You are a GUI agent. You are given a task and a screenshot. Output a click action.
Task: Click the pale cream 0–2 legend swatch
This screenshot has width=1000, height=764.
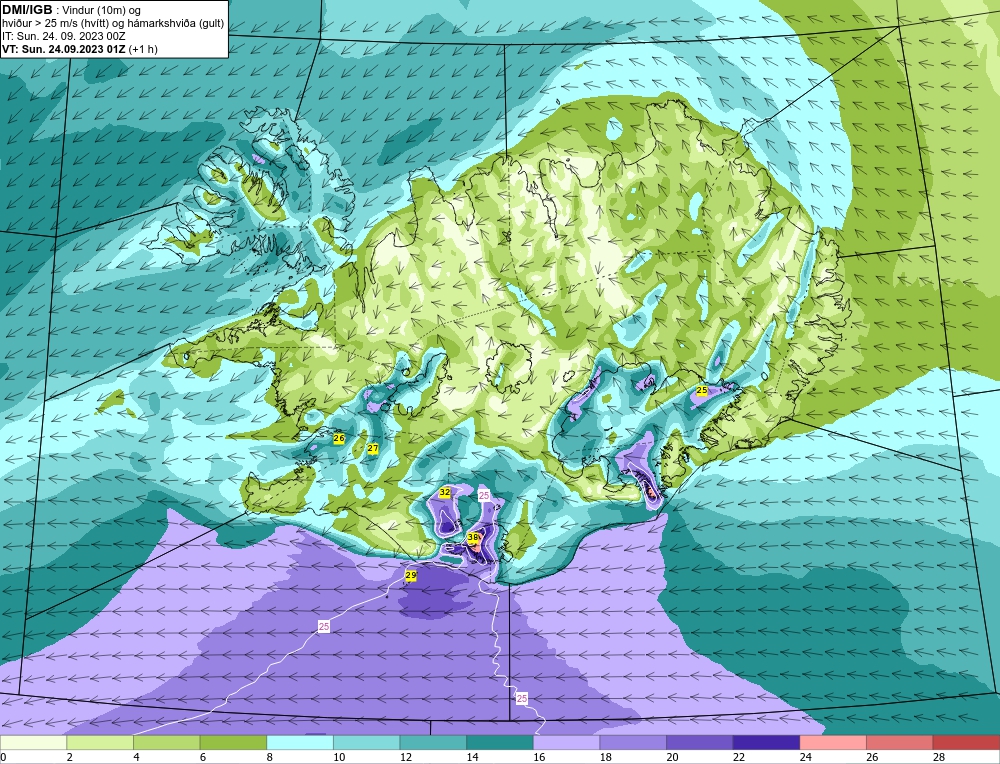click(x=33, y=743)
